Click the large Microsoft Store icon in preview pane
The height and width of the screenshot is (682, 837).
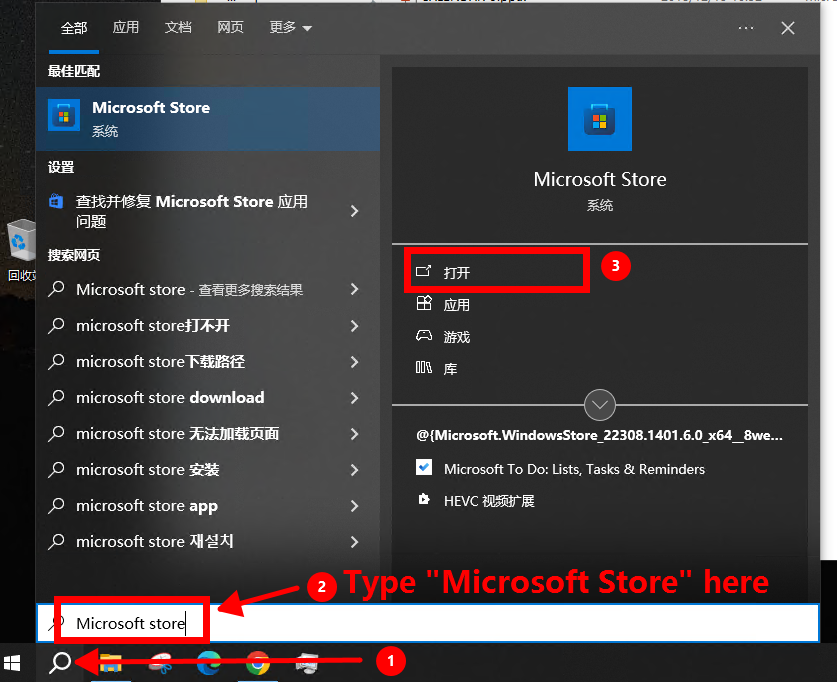click(x=600, y=119)
